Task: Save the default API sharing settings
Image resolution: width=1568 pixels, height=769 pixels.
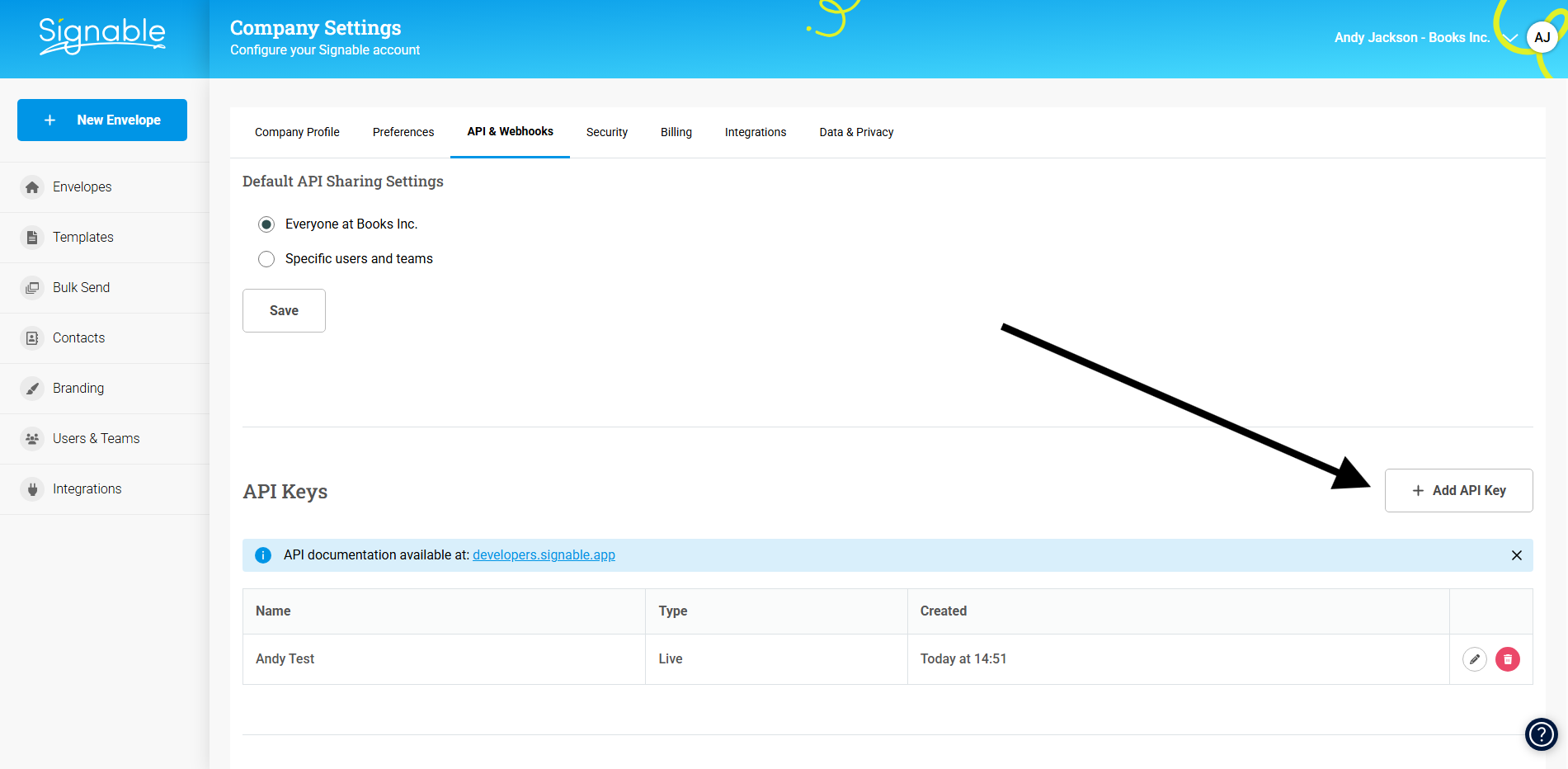Action: (x=284, y=310)
